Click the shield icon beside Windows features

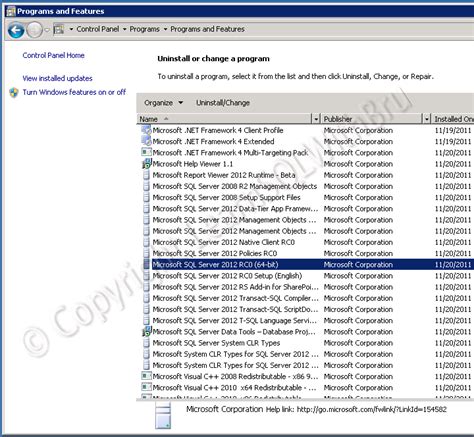pyautogui.click(x=14, y=92)
